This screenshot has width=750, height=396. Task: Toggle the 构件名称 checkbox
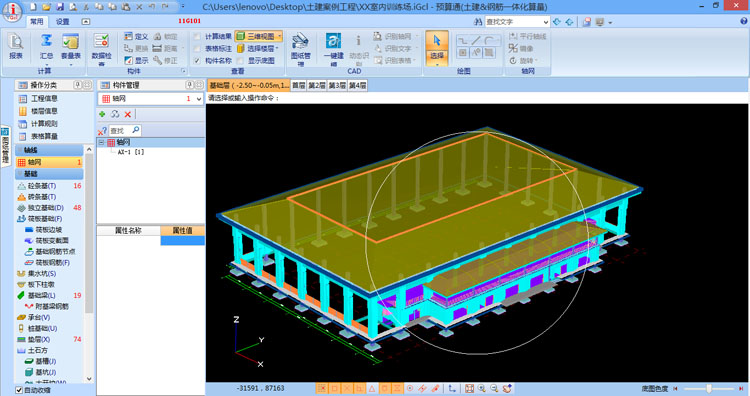point(197,61)
